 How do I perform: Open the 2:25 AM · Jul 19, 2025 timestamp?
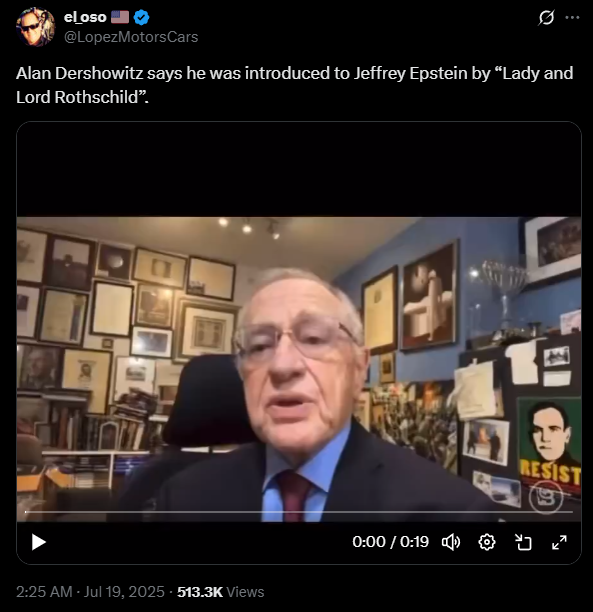coord(90,592)
